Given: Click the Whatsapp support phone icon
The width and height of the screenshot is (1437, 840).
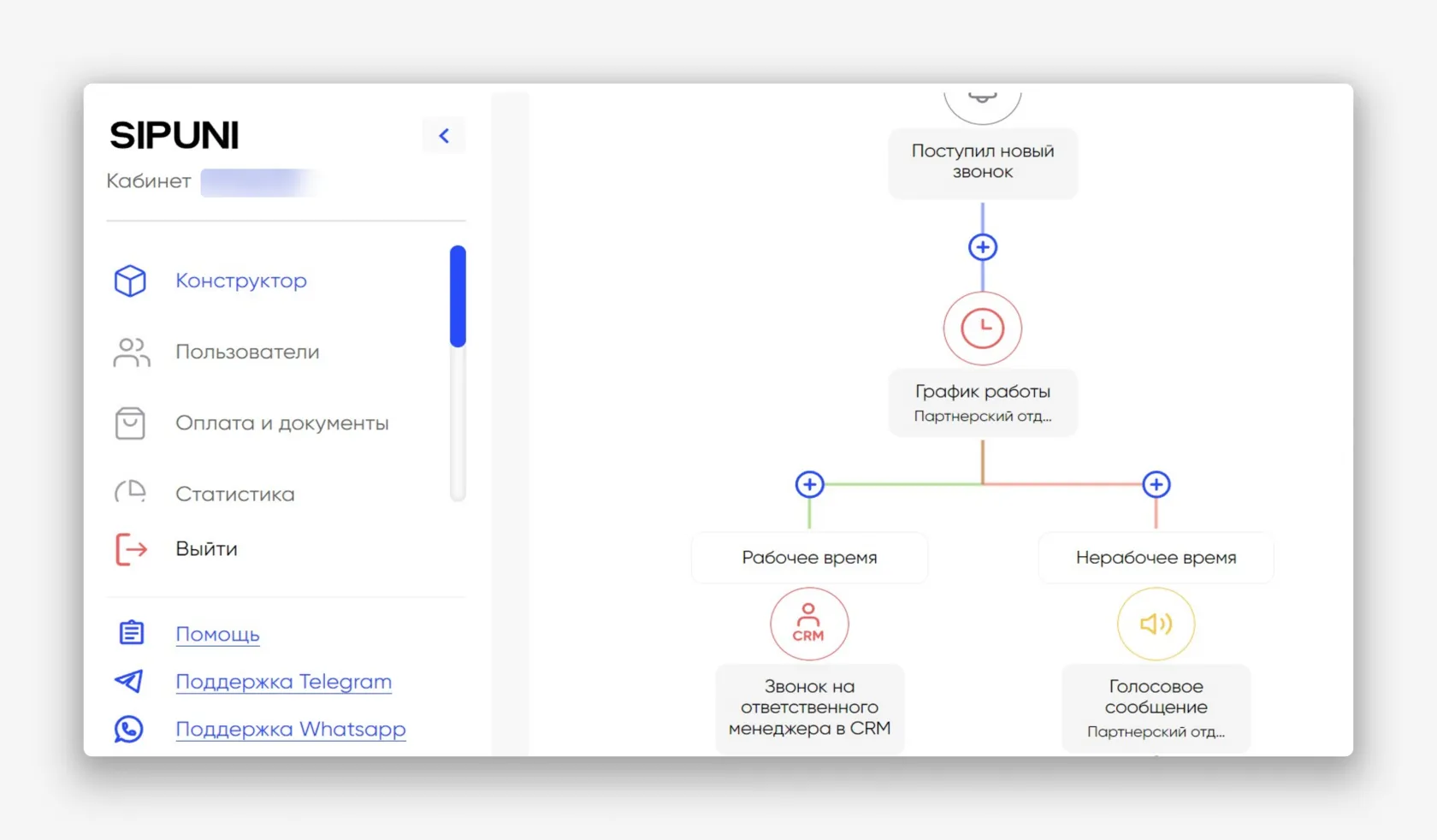Looking at the screenshot, I should coord(129,729).
